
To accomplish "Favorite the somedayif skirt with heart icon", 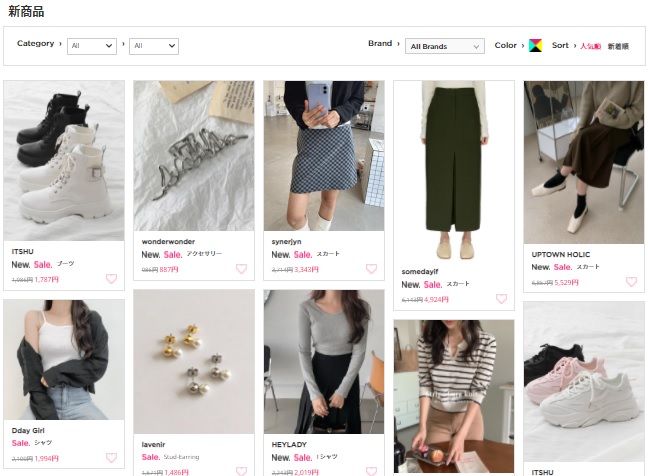I will (x=501, y=299).
